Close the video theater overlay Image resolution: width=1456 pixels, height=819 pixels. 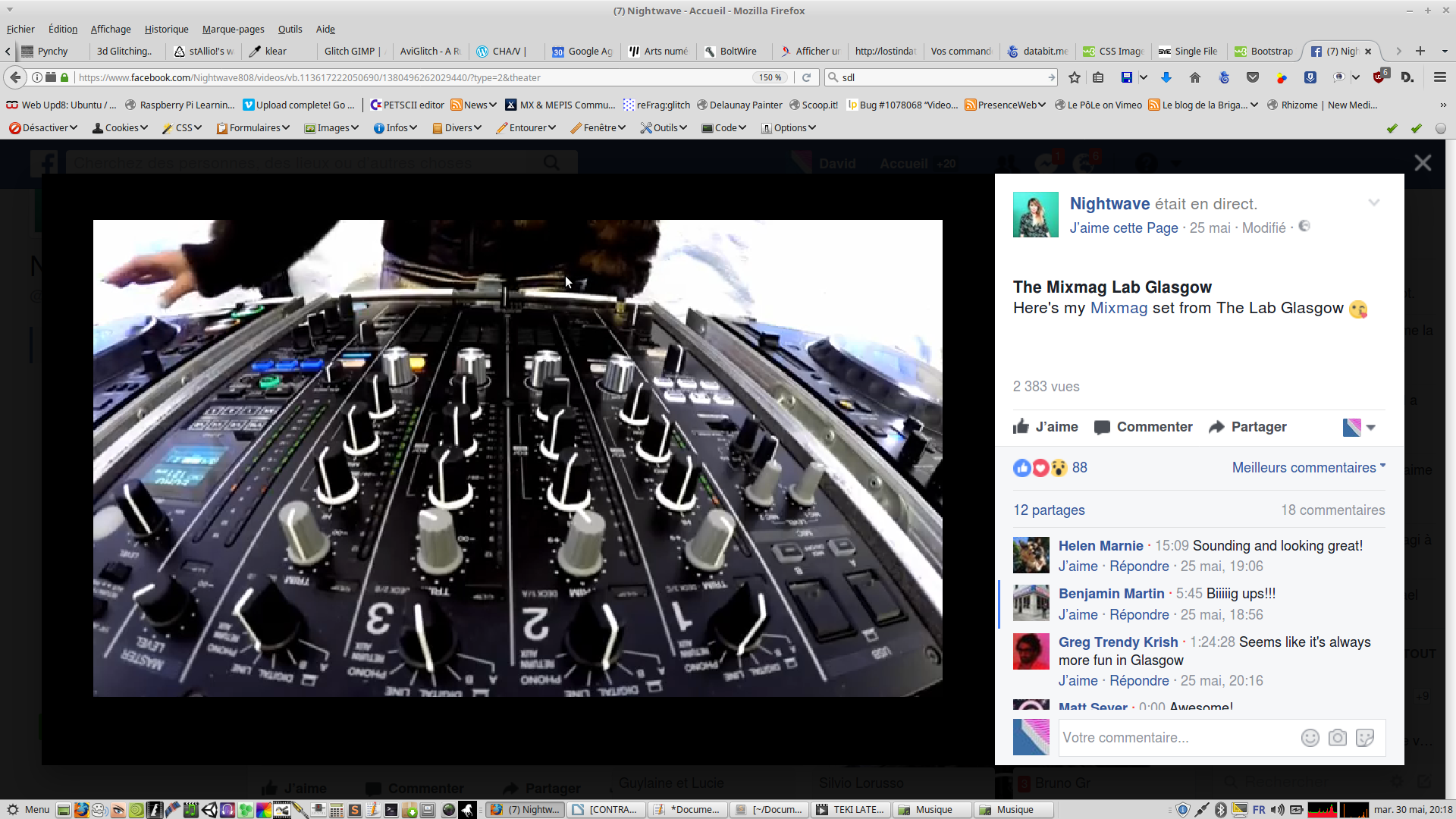[x=1423, y=163]
